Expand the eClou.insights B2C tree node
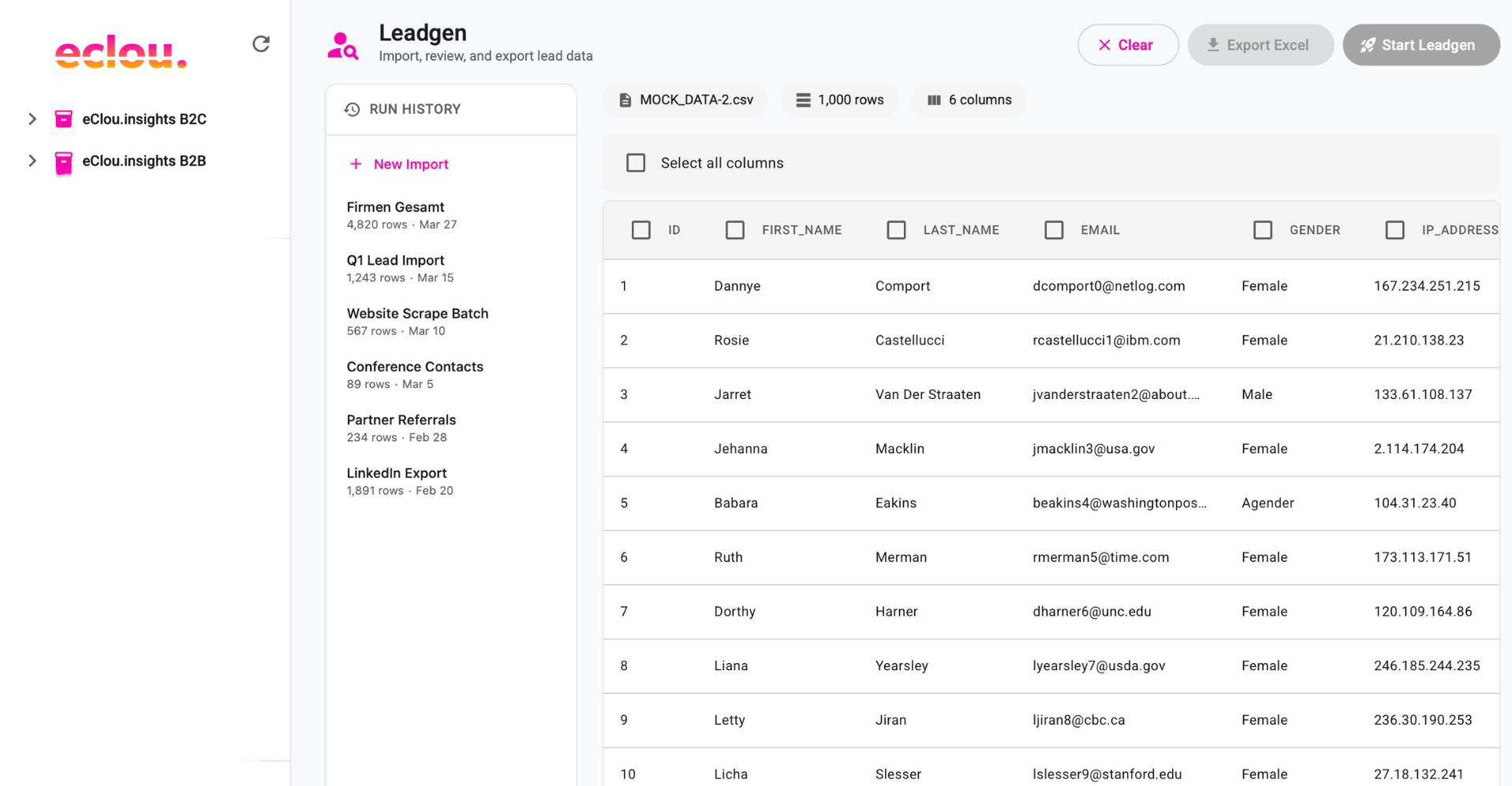The width and height of the screenshot is (1512, 786). pyautogui.click(x=32, y=119)
